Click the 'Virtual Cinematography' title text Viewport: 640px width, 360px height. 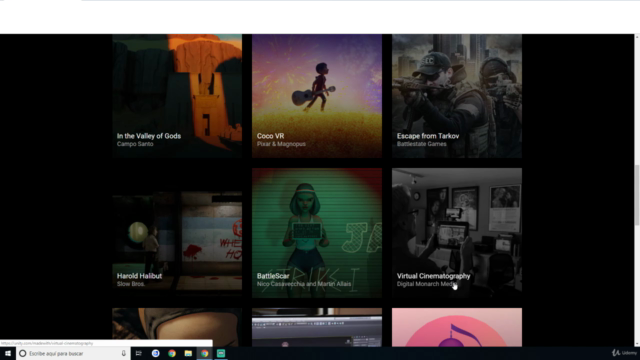(433, 276)
